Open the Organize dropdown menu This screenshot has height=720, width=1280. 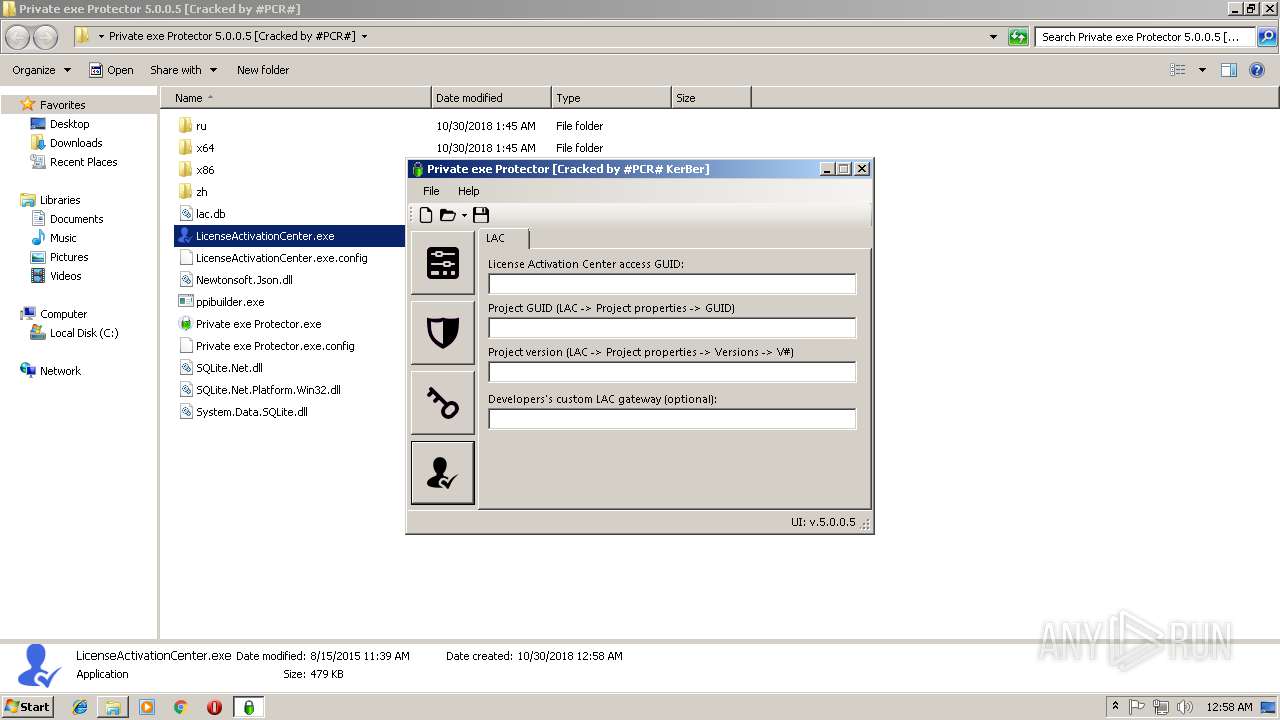pyautogui.click(x=41, y=70)
